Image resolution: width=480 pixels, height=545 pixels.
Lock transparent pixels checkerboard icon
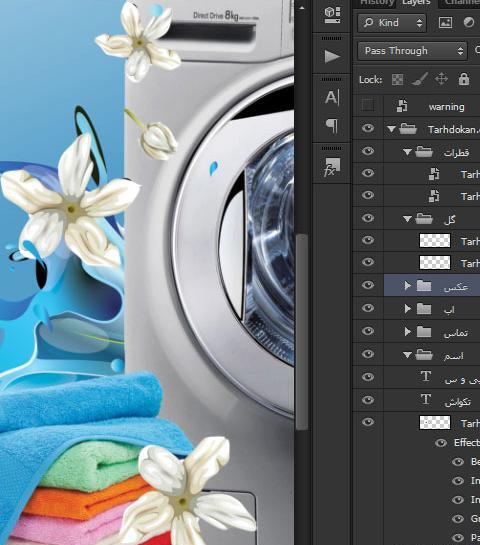point(397,80)
